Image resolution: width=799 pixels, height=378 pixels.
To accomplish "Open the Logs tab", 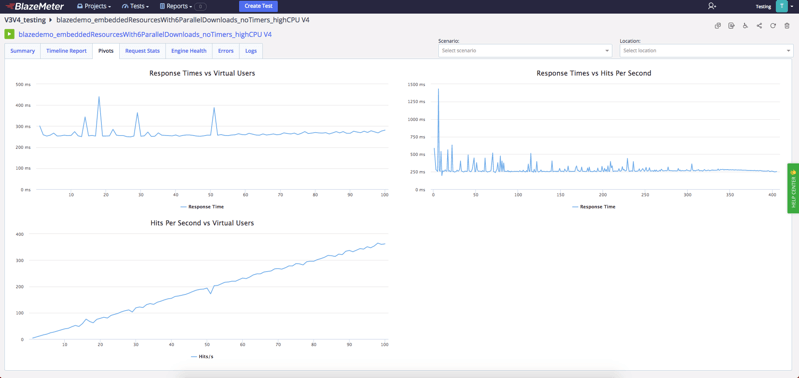I will (251, 51).
